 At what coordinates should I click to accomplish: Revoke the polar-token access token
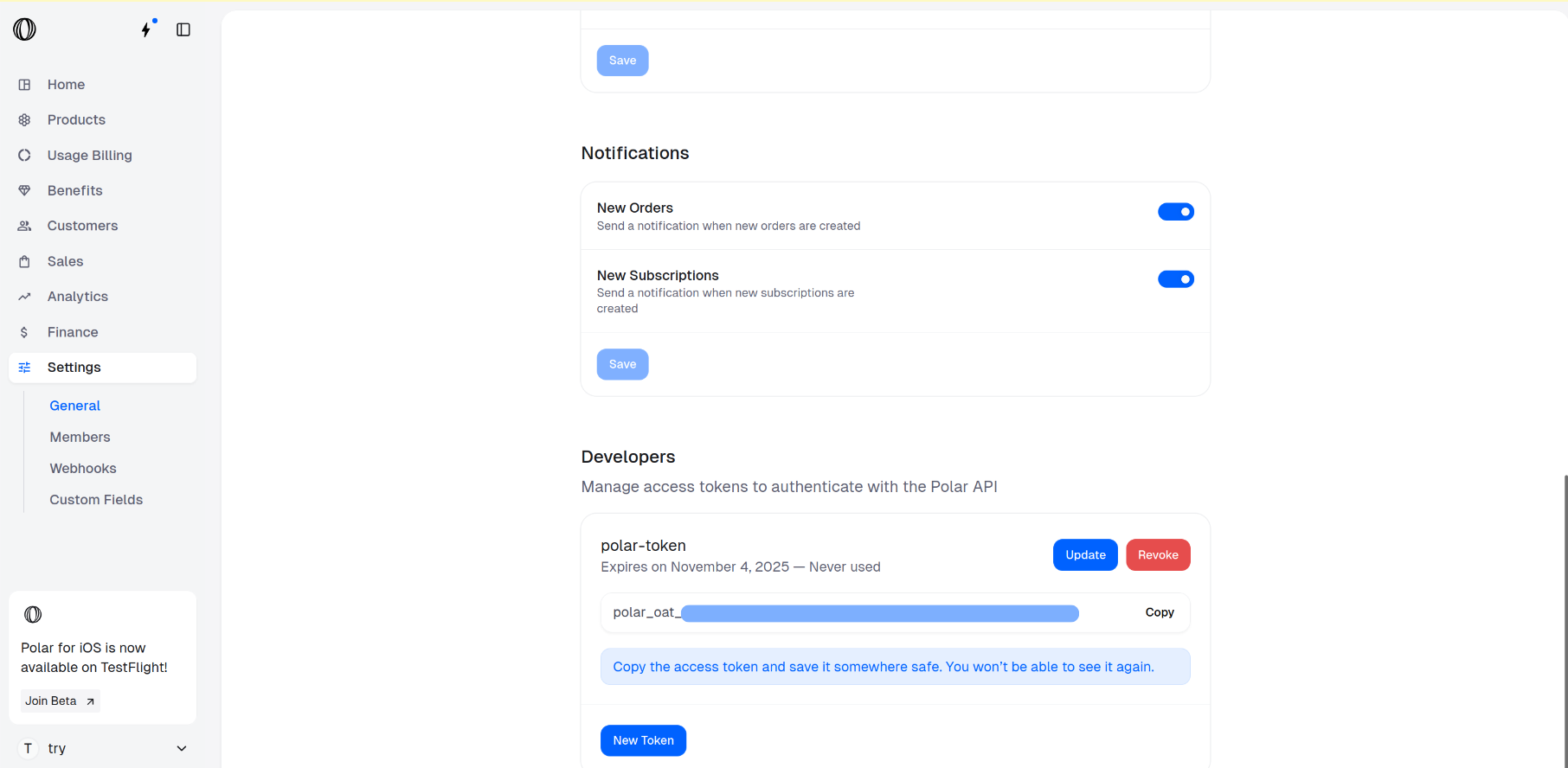click(1158, 555)
